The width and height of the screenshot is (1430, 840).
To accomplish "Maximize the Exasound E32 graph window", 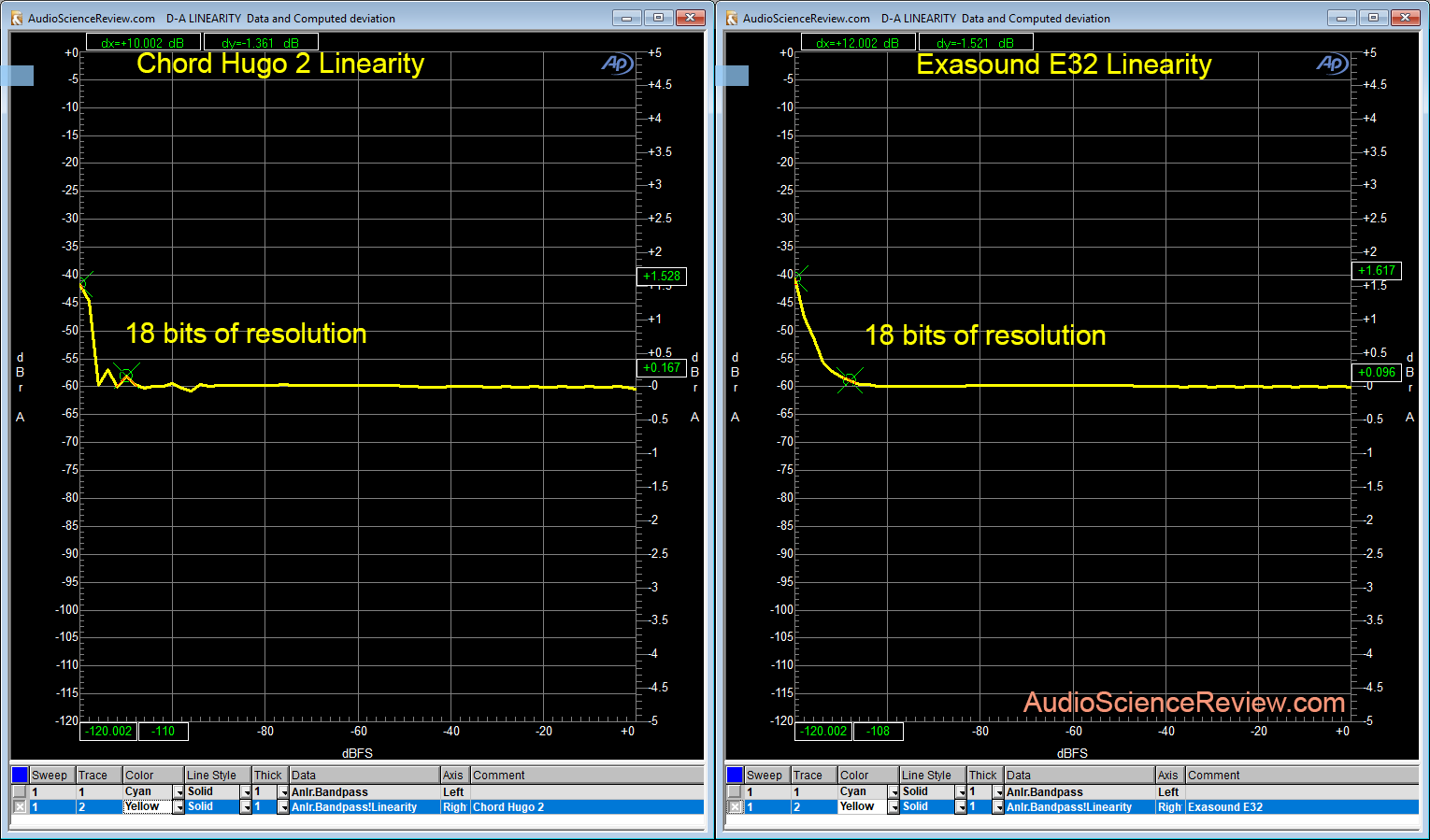I will (x=1373, y=18).
